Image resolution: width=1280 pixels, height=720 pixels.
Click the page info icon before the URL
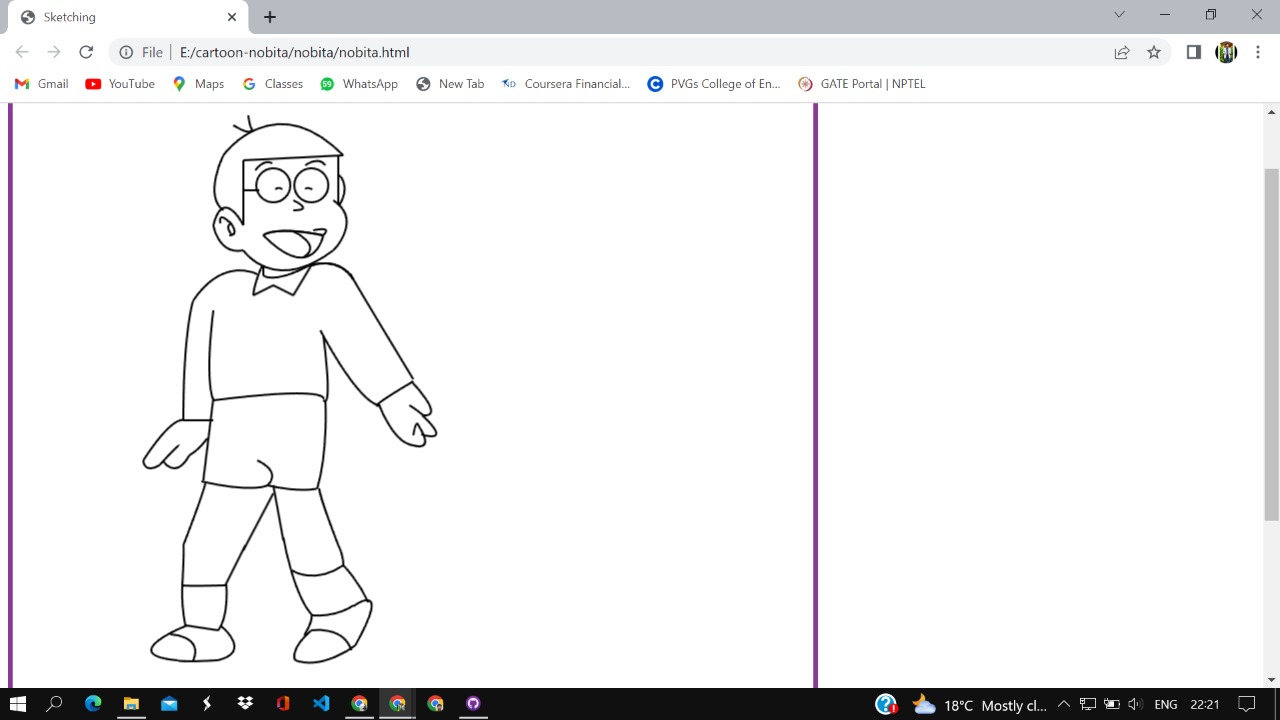click(125, 52)
